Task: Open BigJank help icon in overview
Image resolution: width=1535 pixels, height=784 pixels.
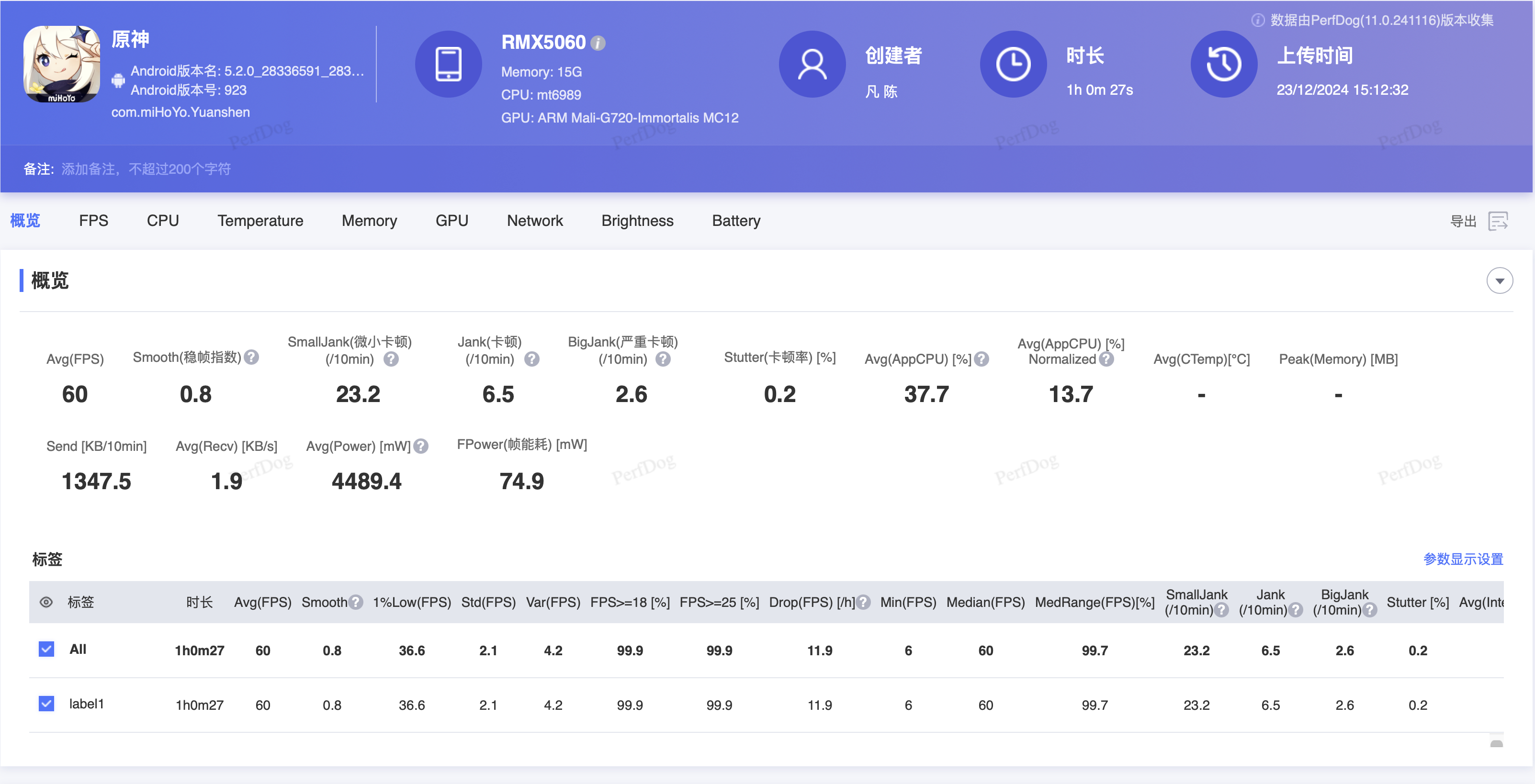Action: (663, 359)
